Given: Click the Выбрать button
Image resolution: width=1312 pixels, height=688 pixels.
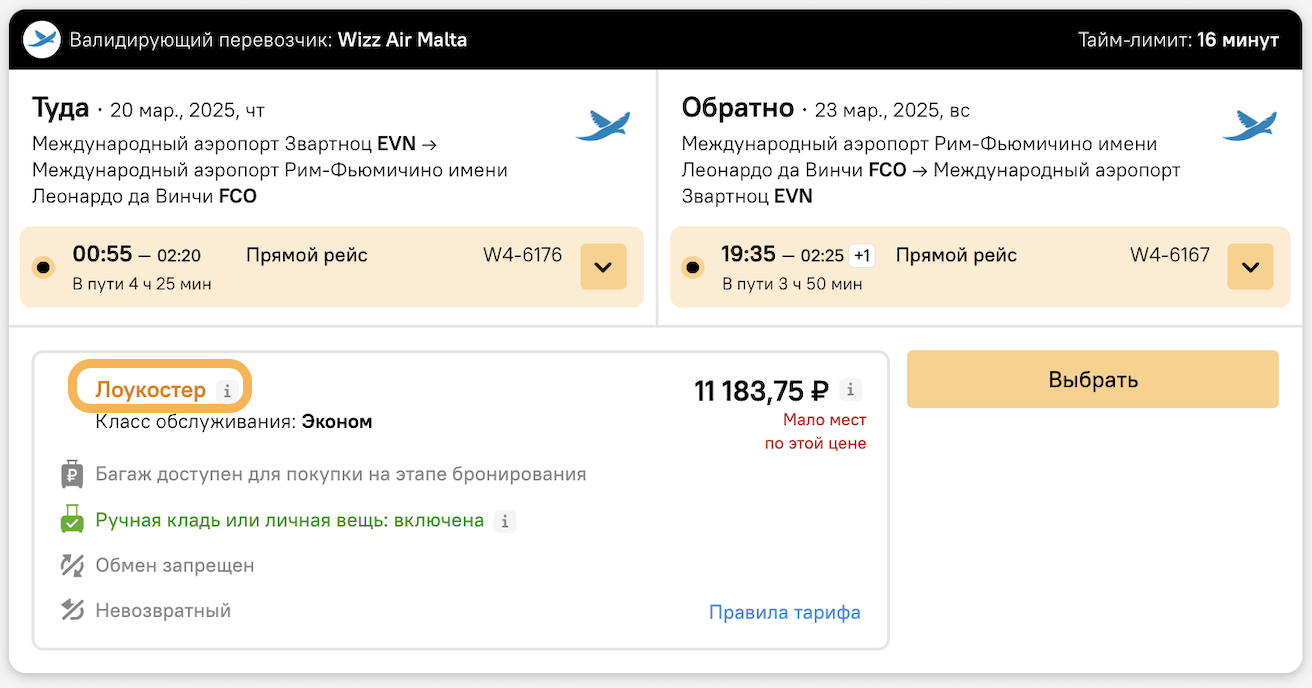Looking at the screenshot, I should pyautogui.click(x=1093, y=379).
